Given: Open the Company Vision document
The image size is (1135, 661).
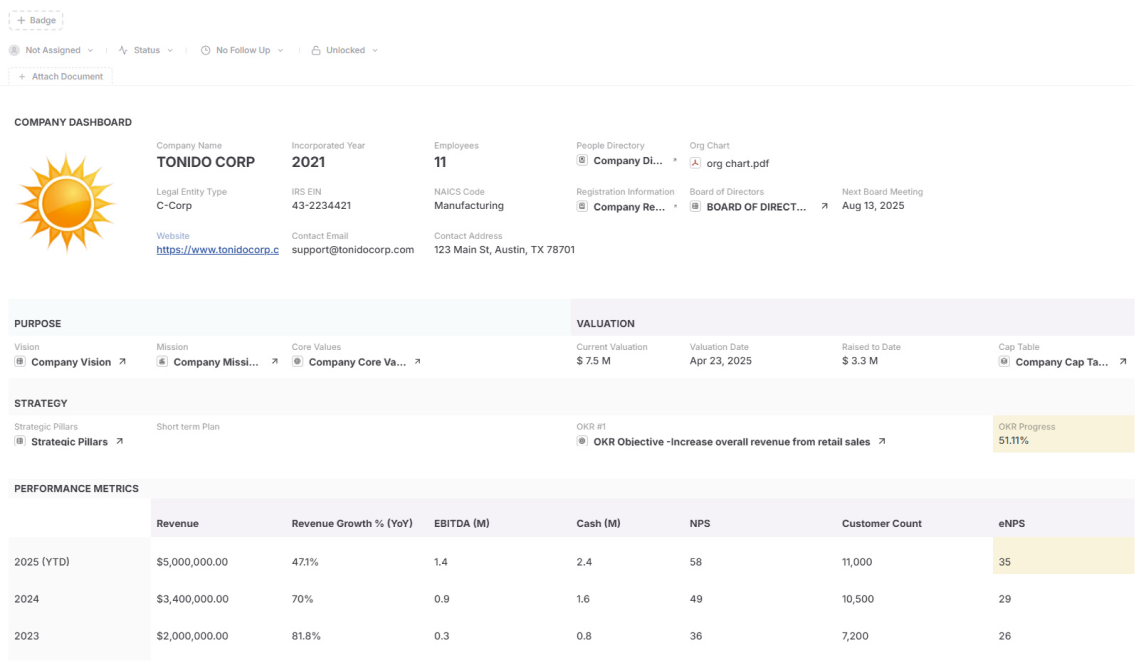Looking at the screenshot, I should pyautogui.click(x=71, y=362).
